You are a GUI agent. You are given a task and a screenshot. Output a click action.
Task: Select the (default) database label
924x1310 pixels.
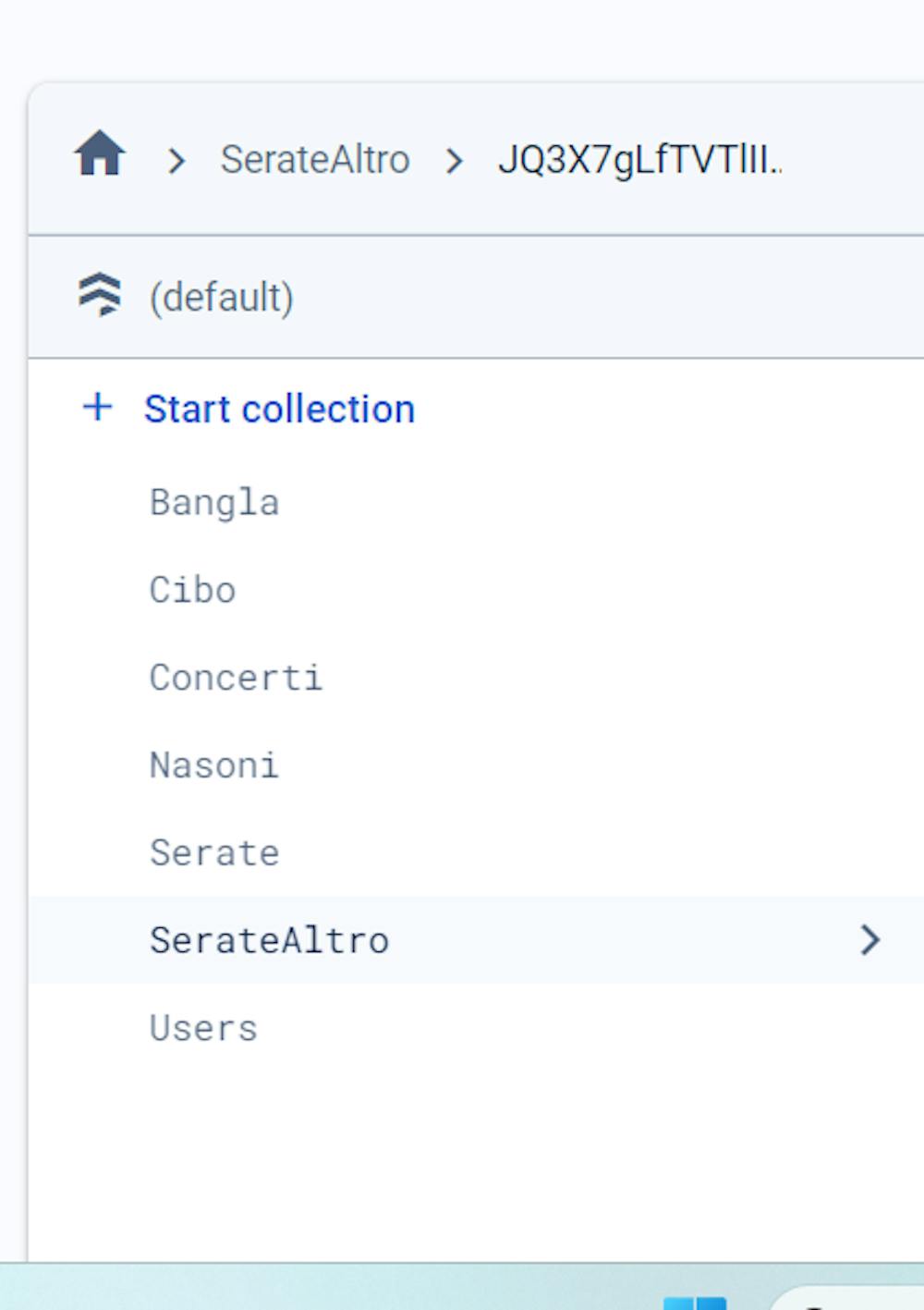222,297
